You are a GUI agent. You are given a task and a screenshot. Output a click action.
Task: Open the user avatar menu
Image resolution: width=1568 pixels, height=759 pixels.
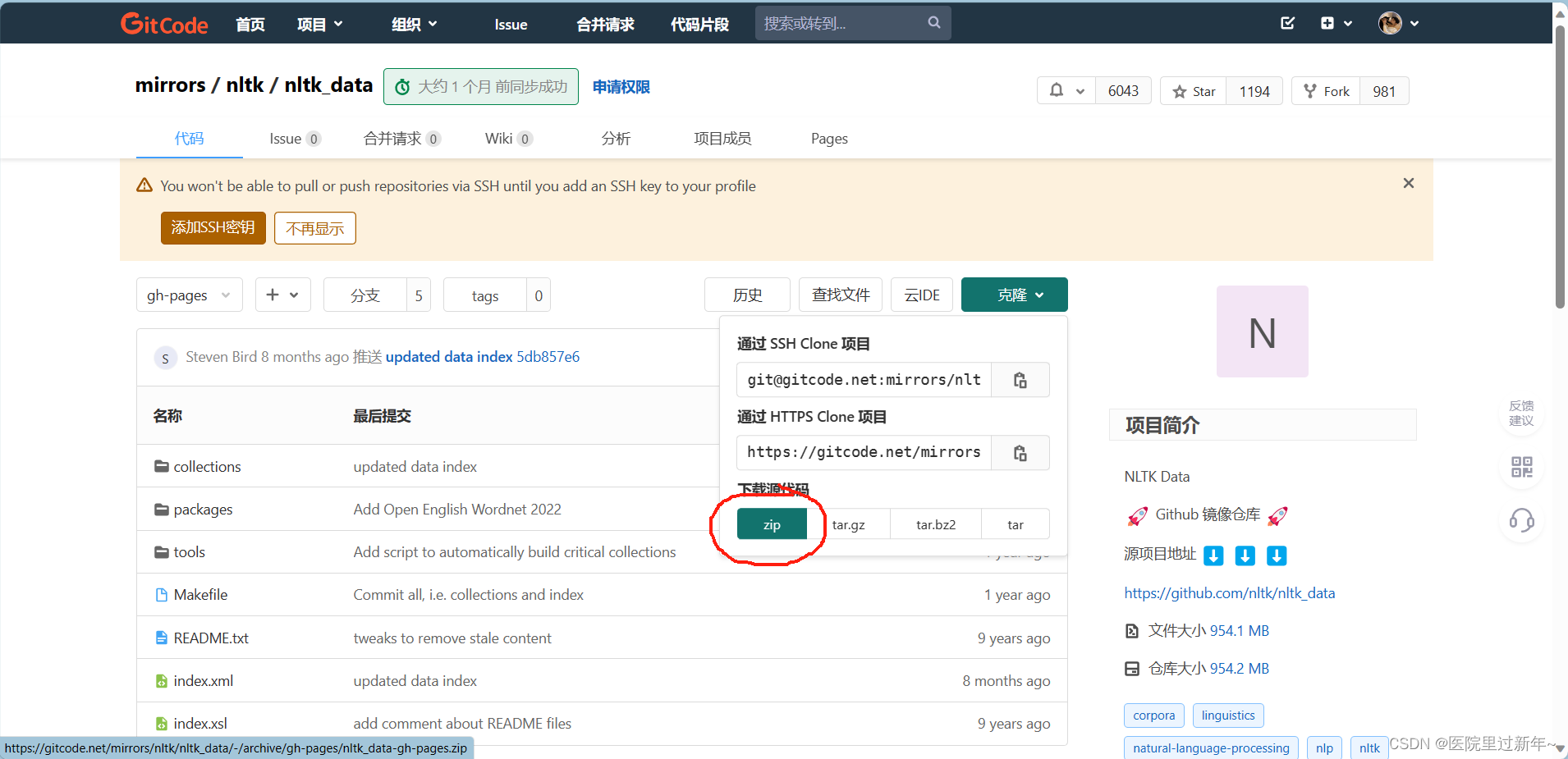tap(1391, 23)
